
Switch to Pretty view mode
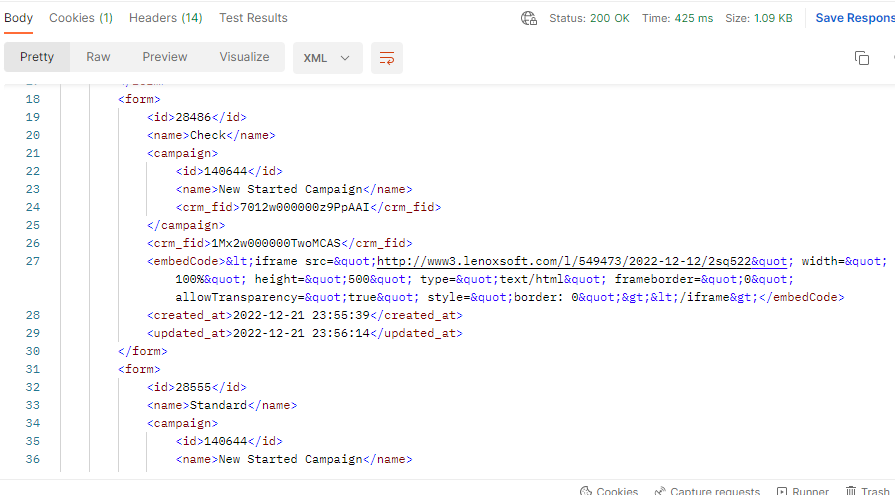[37, 57]
